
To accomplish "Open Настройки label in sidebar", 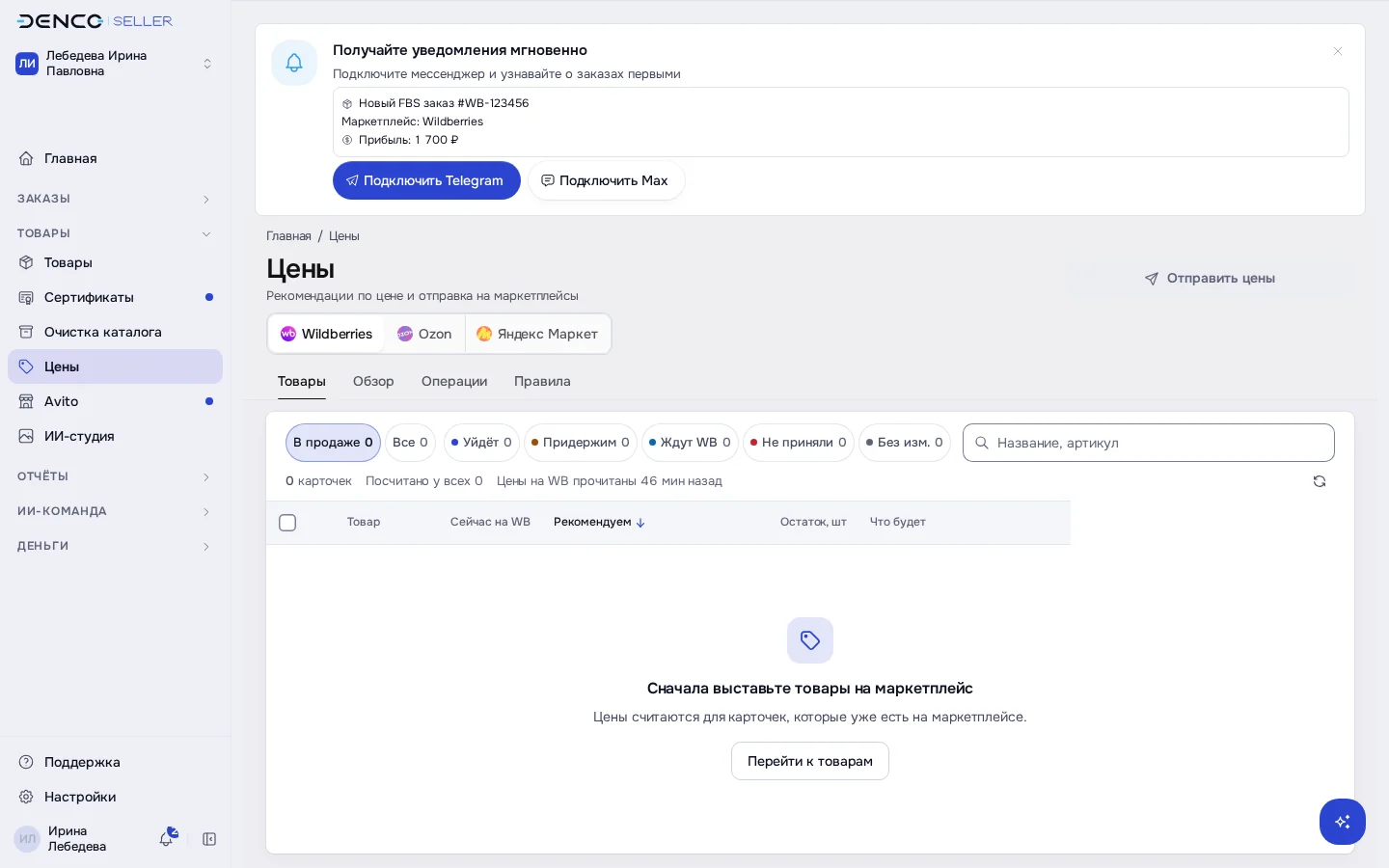I will tap(80, 797).
